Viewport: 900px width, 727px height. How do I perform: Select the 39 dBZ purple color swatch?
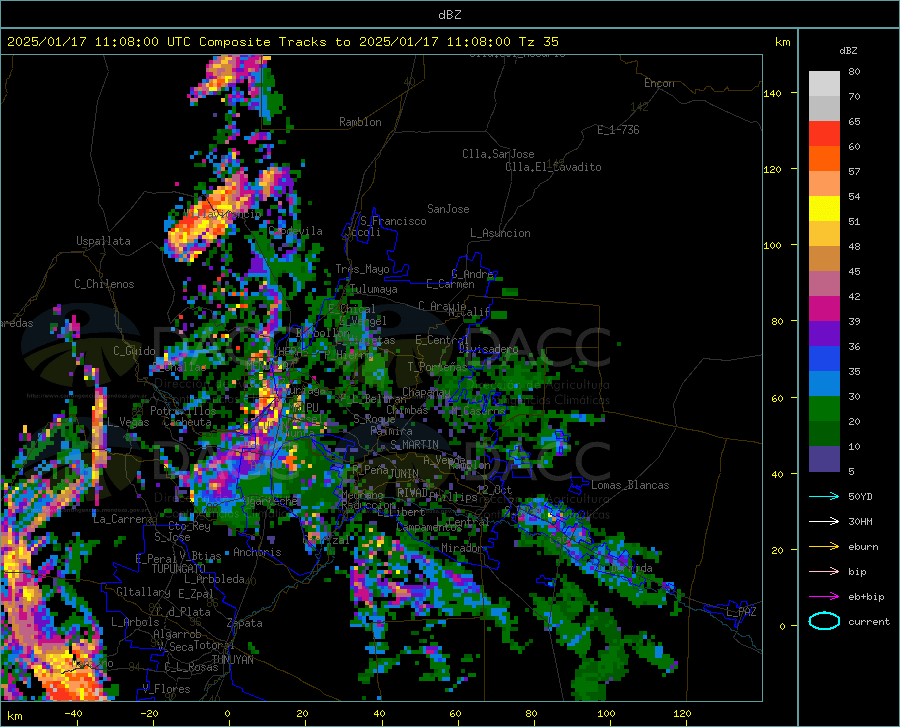click(824, 334)
